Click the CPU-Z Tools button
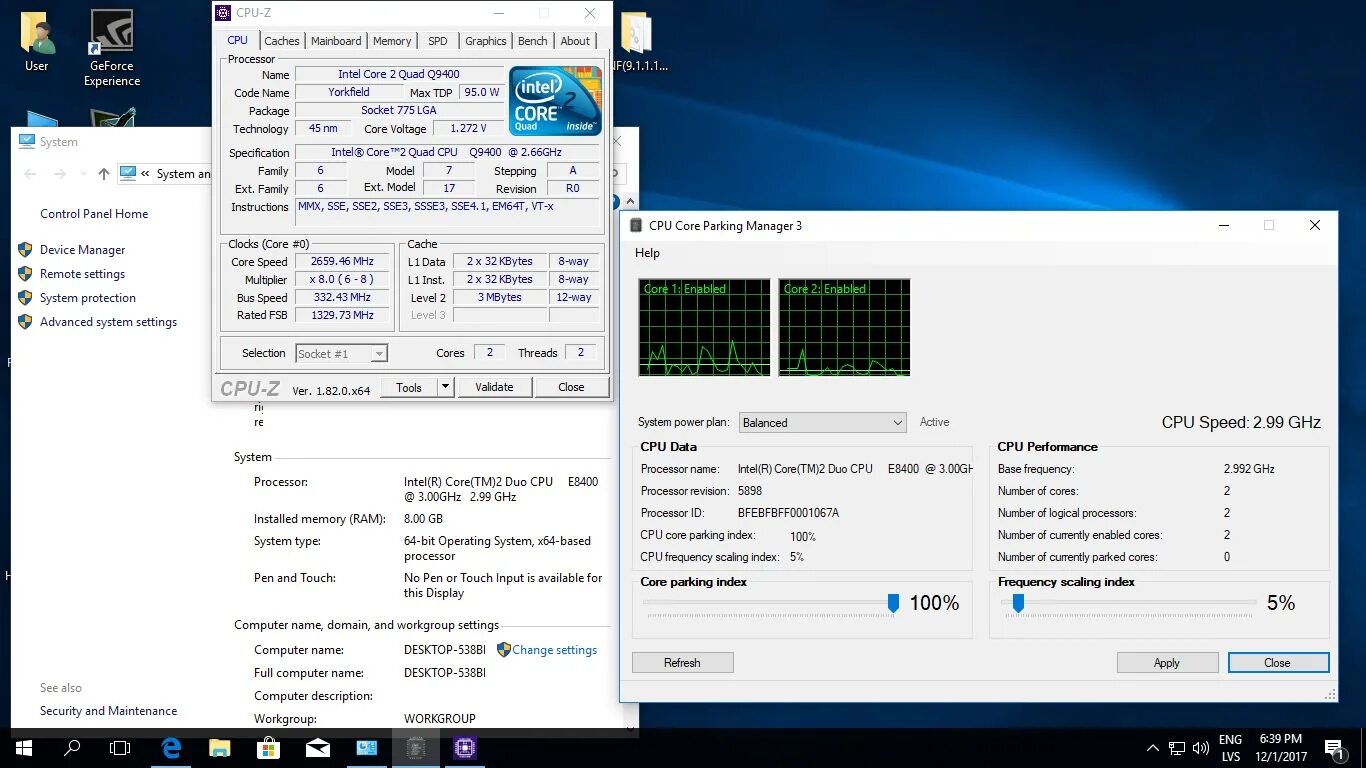The image size is (1366, 768). 409,387
